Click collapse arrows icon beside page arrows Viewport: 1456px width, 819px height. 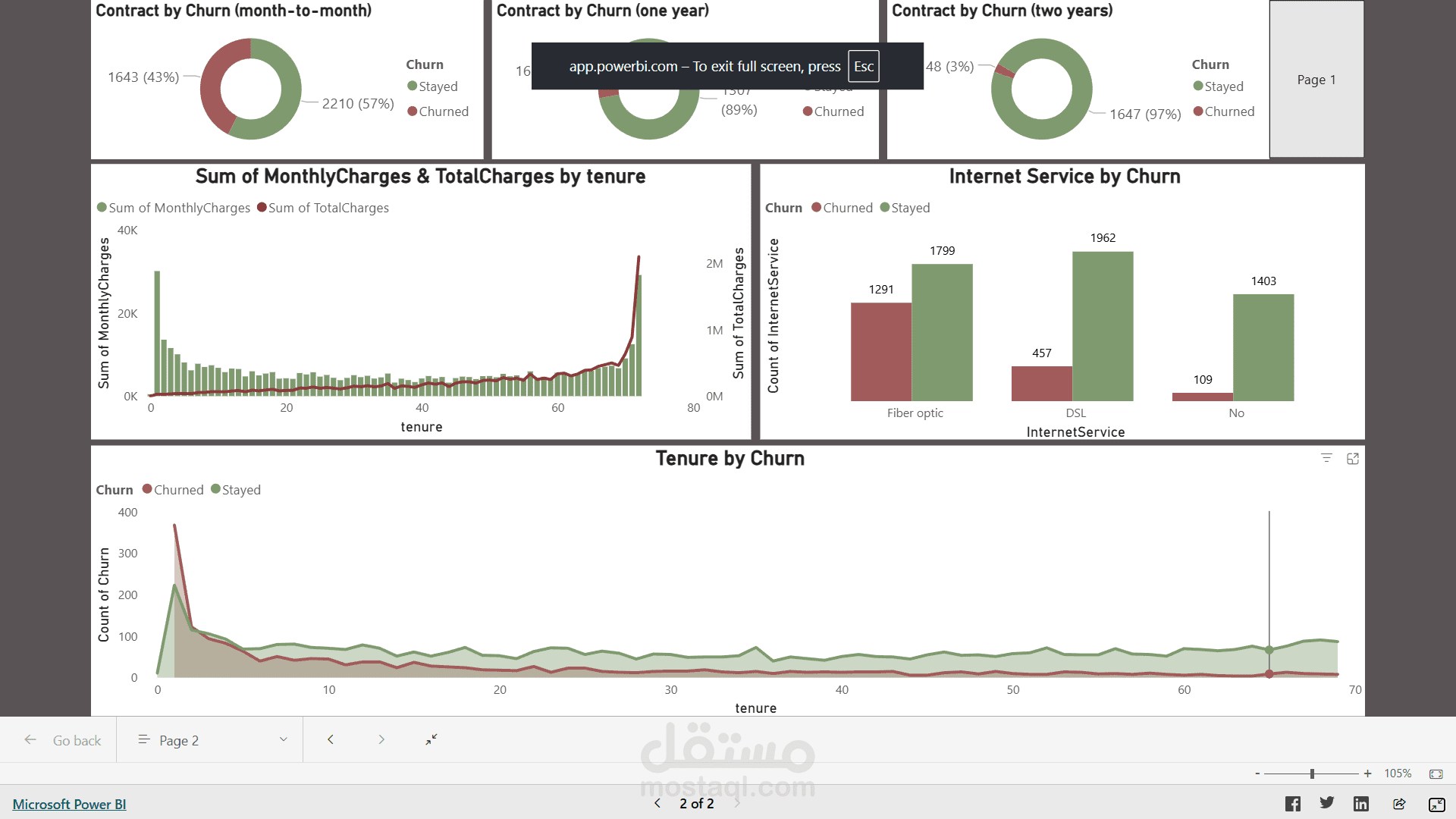431,739
